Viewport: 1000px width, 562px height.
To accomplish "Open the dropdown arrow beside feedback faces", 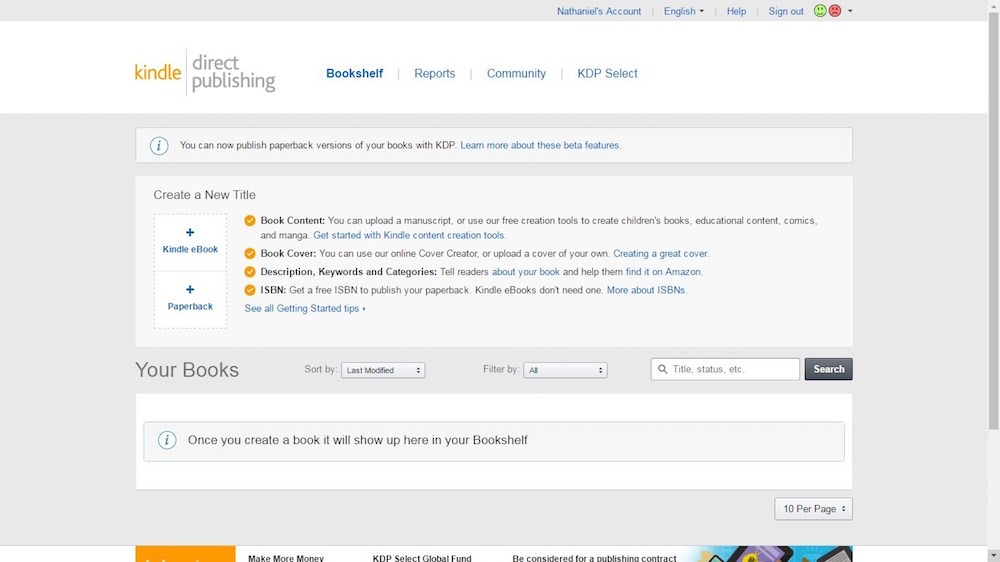I will click(850, 11).
